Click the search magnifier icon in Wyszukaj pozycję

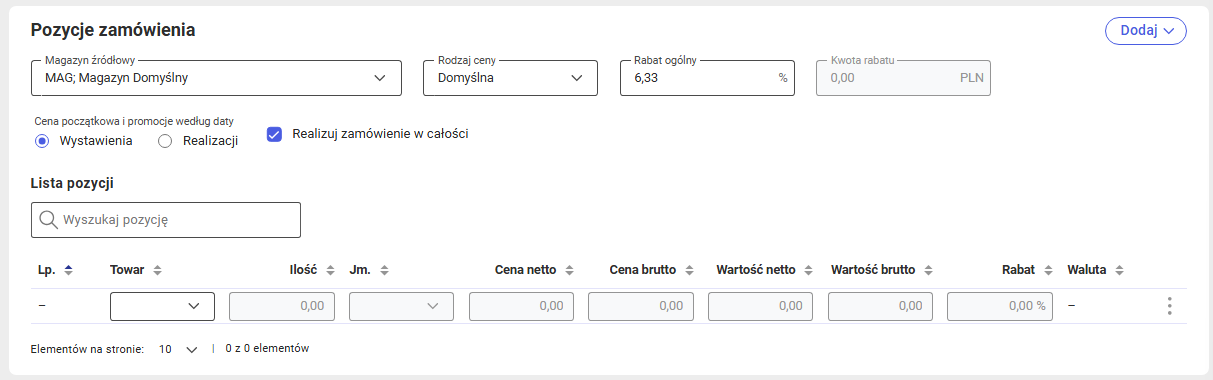coord(47,220)
